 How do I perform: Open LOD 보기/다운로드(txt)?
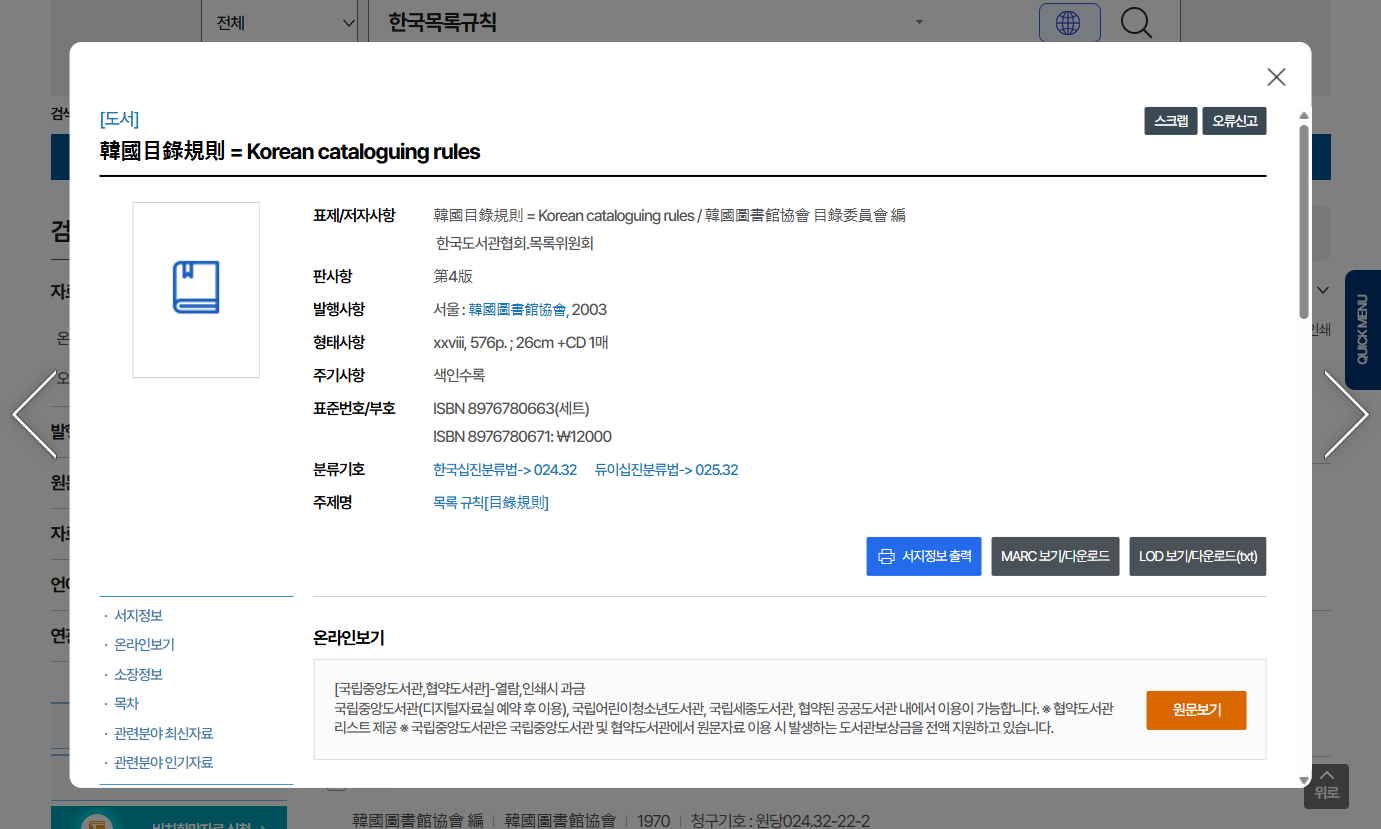1197,556
